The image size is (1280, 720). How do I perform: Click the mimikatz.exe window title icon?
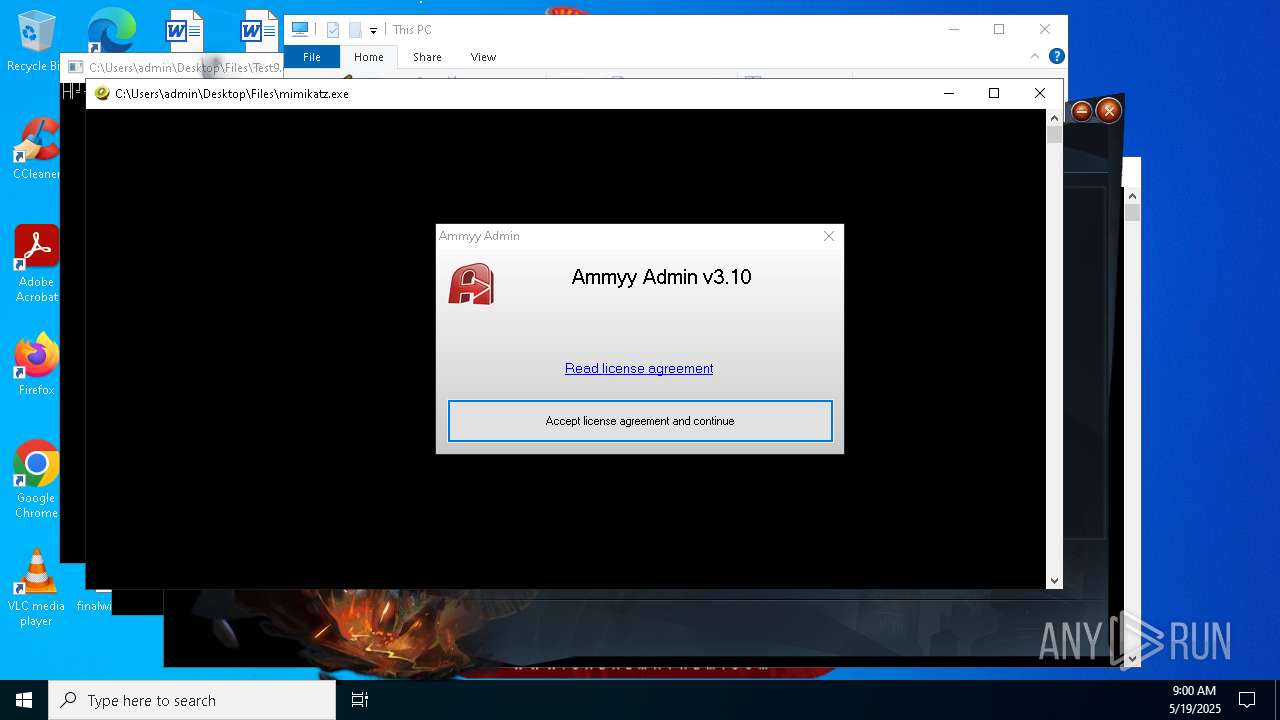[102, 94]
